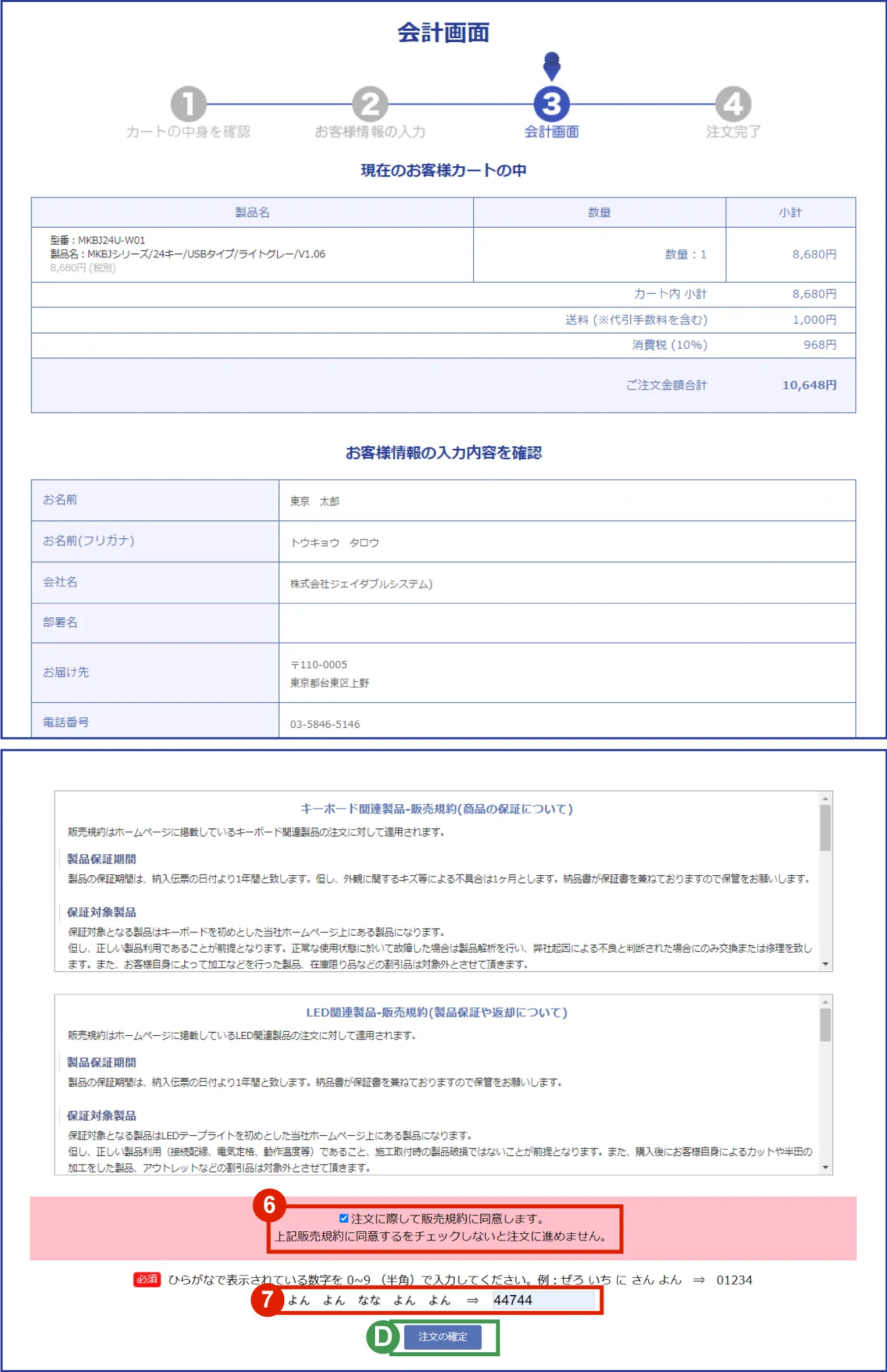Click the お名前(フリガナ) row label
The image size is (887, 1372).
coord(89,540)
